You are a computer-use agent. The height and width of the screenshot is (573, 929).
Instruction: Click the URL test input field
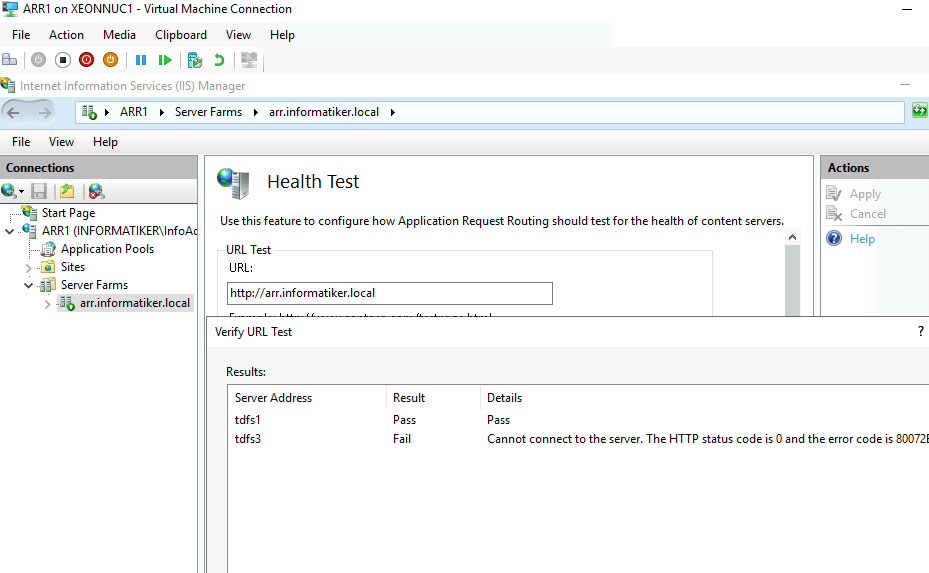(x=390, y=293)
